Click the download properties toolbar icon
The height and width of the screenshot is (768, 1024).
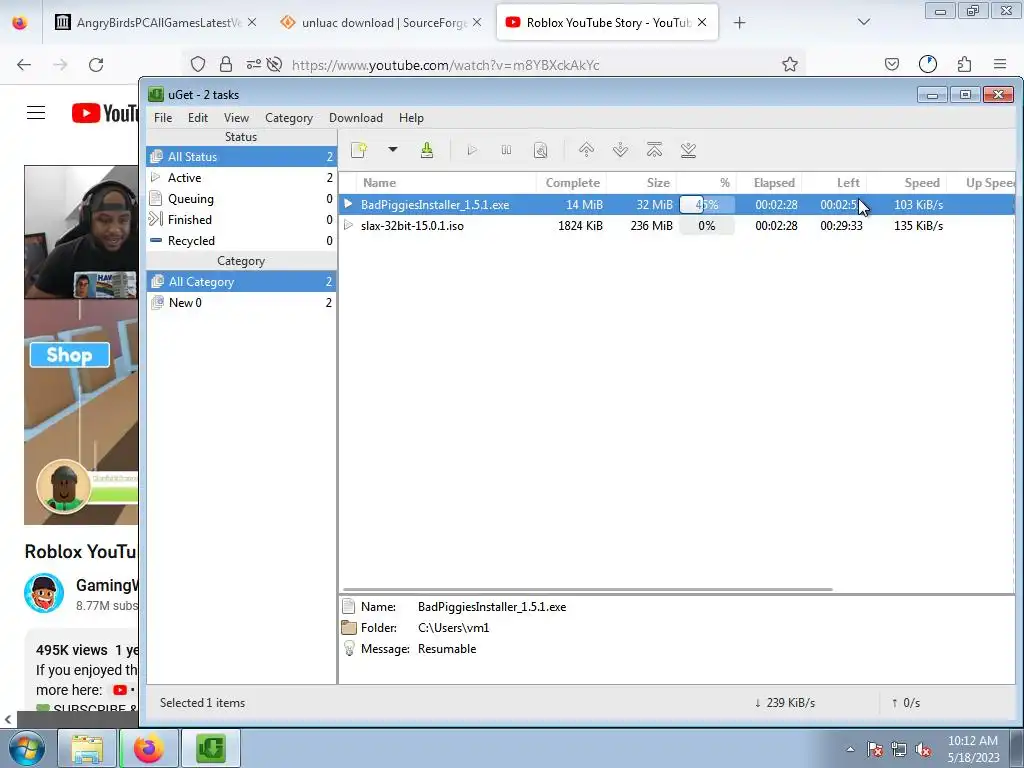tap(540, 150)
